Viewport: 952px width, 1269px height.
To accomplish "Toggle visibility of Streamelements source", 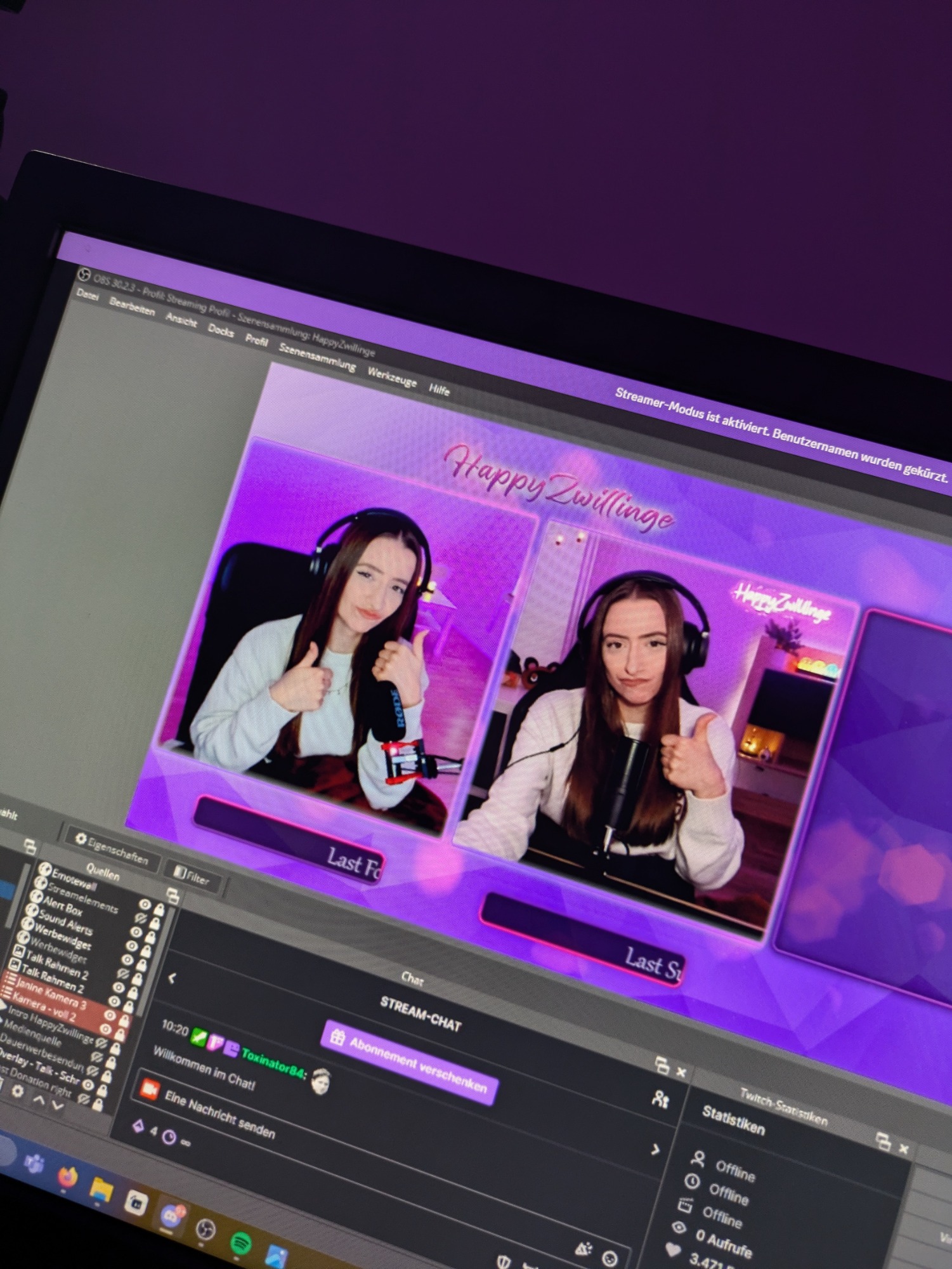I will pos(140,918).
